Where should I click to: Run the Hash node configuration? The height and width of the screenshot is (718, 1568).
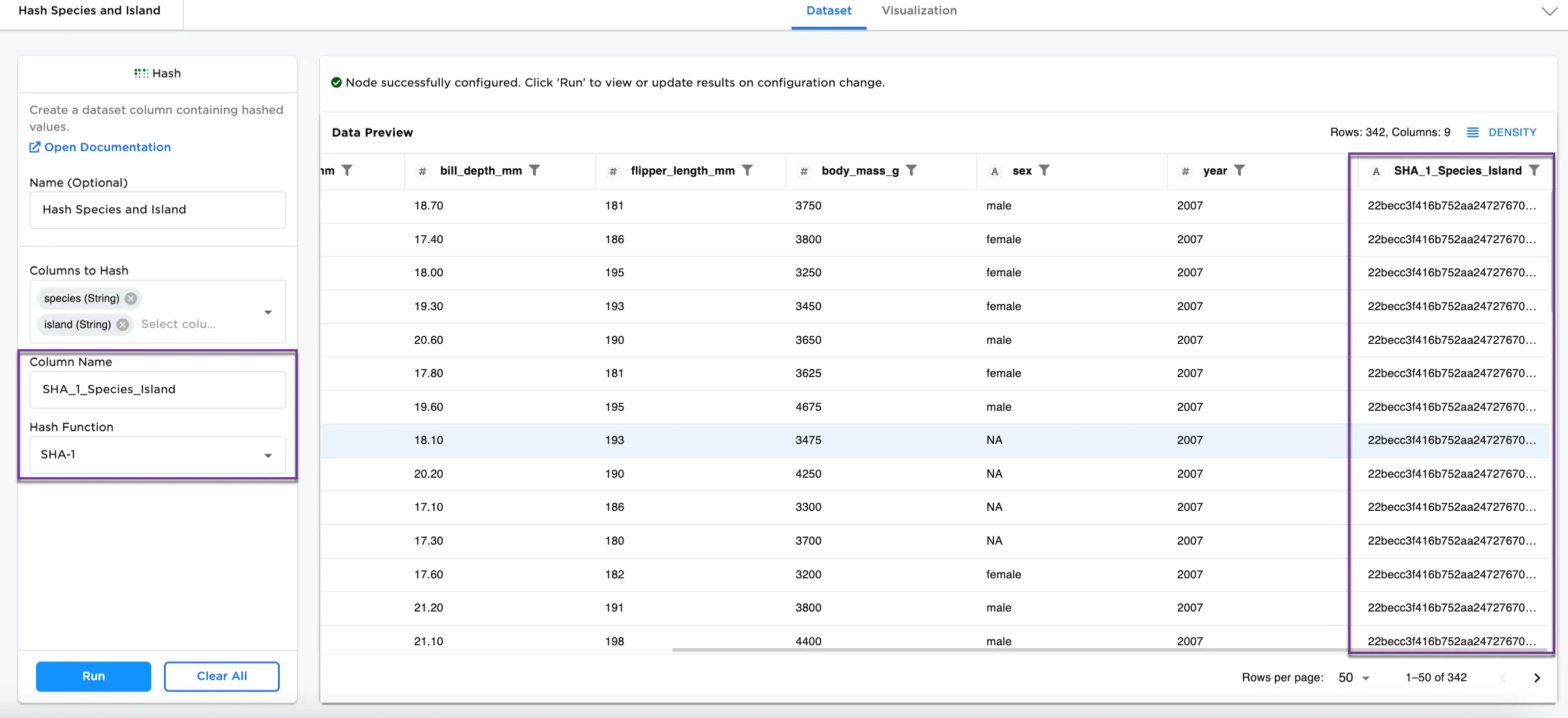tap(93, 676)
